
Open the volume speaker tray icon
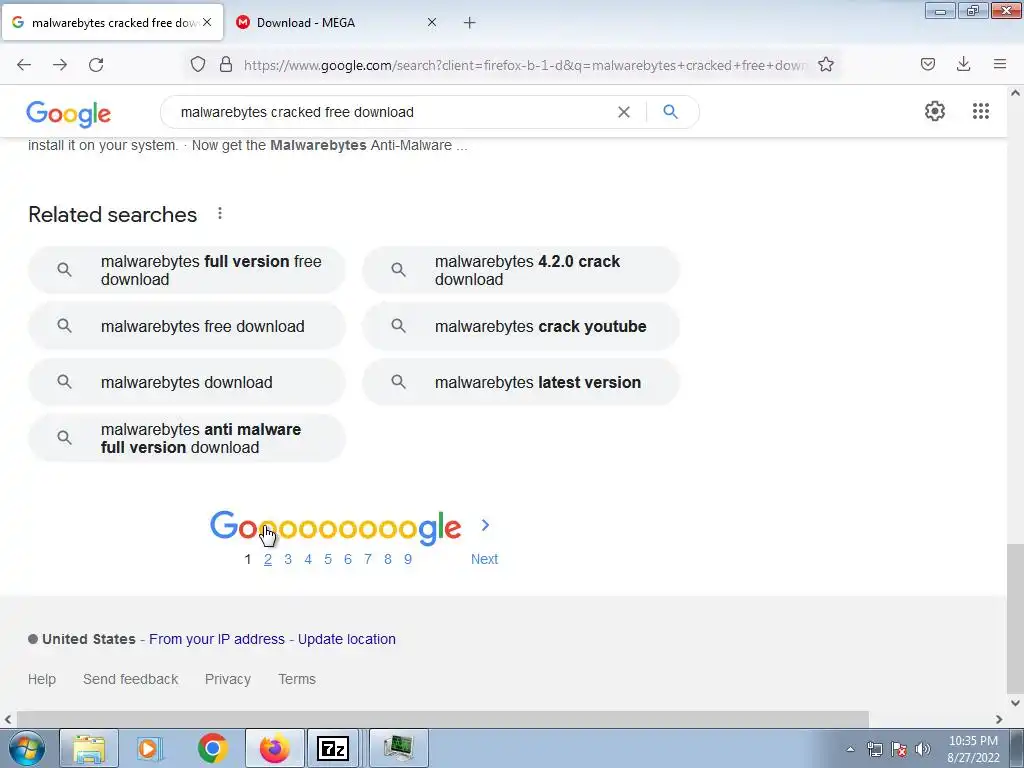pyautogui.click(x=922, y=749)
